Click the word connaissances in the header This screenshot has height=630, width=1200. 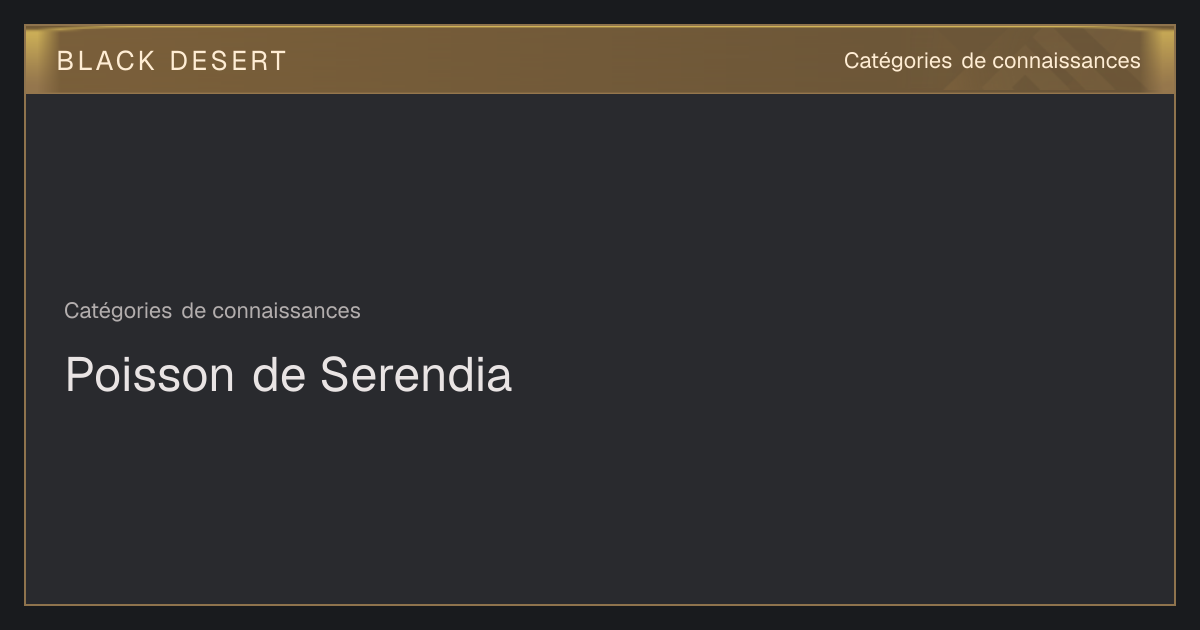point(1066,61)
